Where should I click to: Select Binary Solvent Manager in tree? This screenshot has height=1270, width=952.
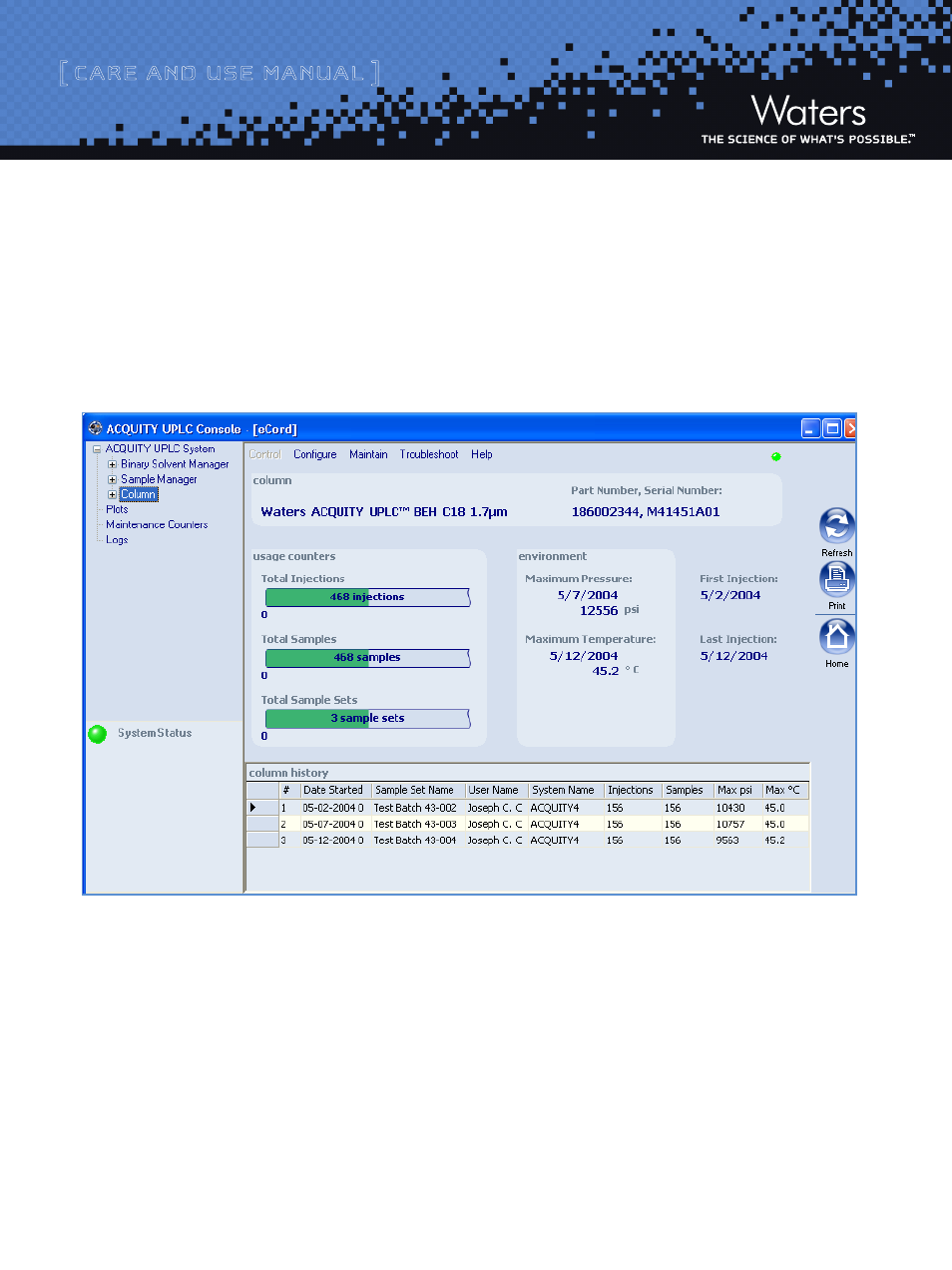pos(175,464)
